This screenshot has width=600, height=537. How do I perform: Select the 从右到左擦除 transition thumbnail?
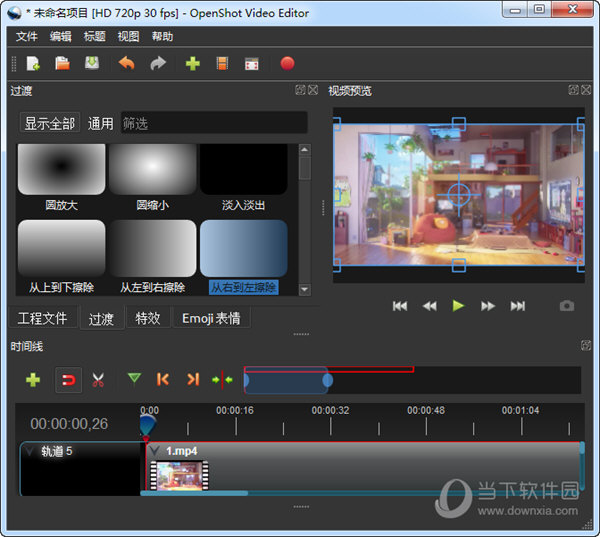pyautogui.click(x=244, y=248)
